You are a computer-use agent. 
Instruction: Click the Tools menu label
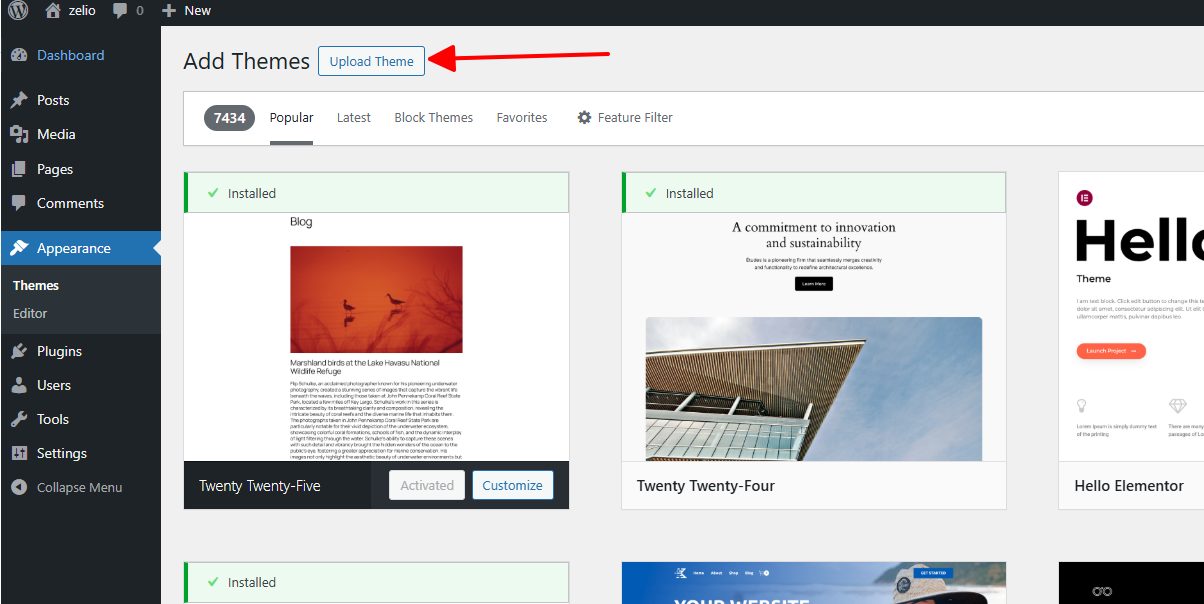[x=53, y=419]
